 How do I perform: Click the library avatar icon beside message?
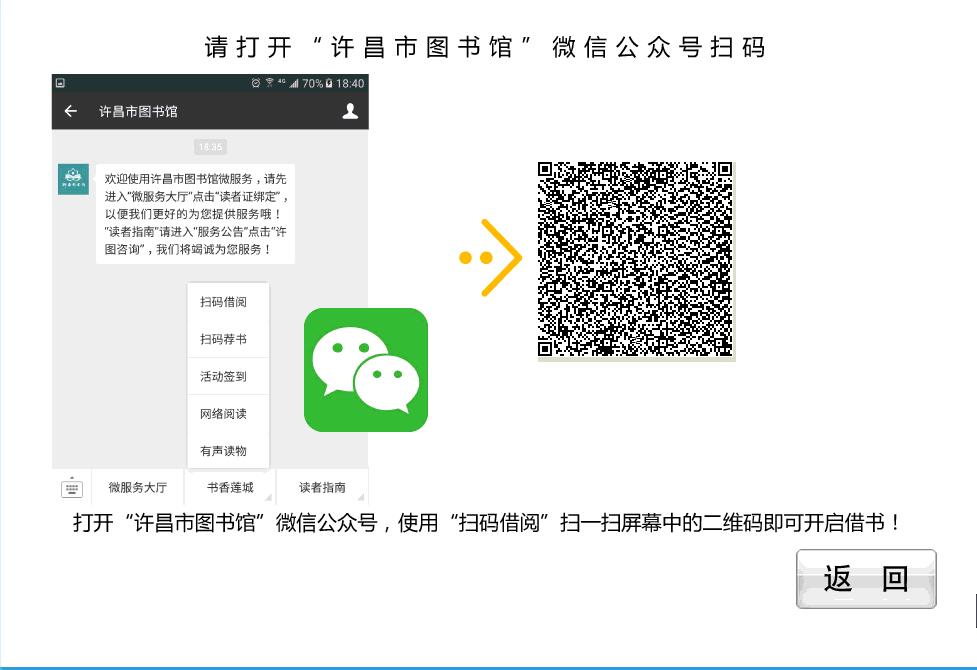74,179
